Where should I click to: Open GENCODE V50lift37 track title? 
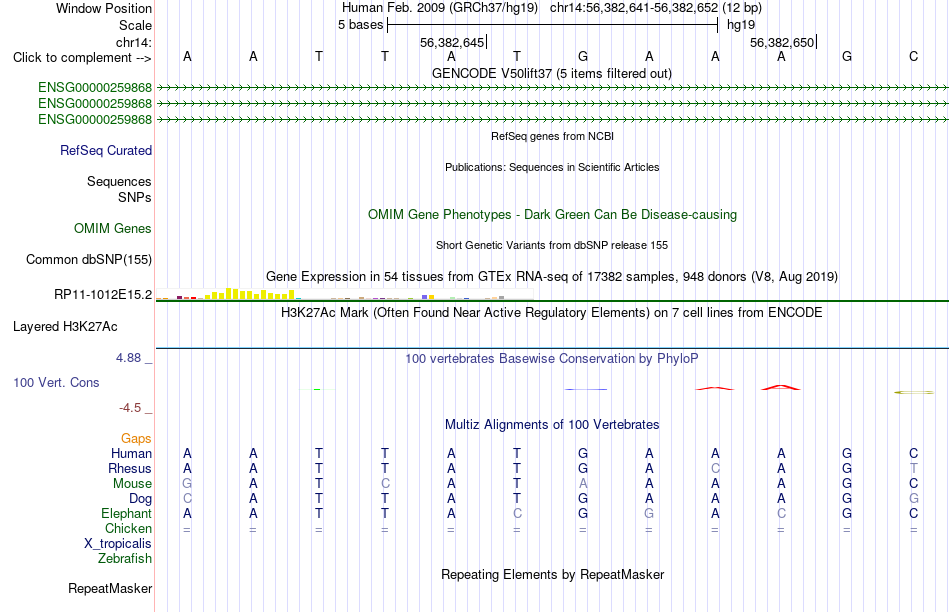coord(551,73)
